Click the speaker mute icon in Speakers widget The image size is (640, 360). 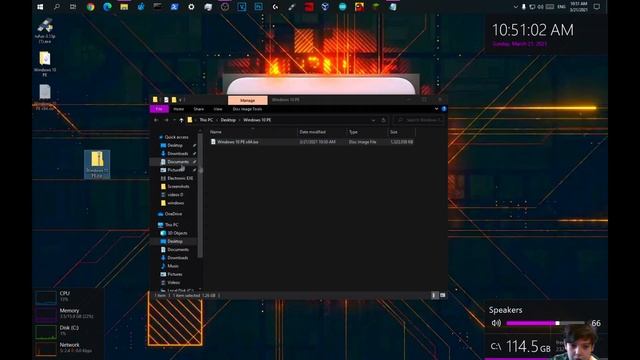pos(496,323)
